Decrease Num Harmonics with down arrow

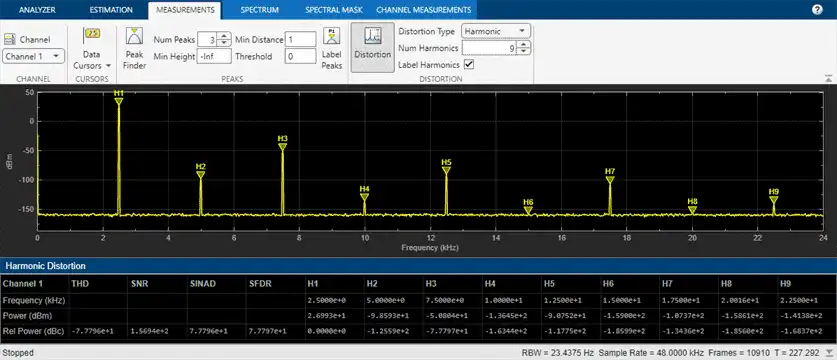click(x=525, y=51)
